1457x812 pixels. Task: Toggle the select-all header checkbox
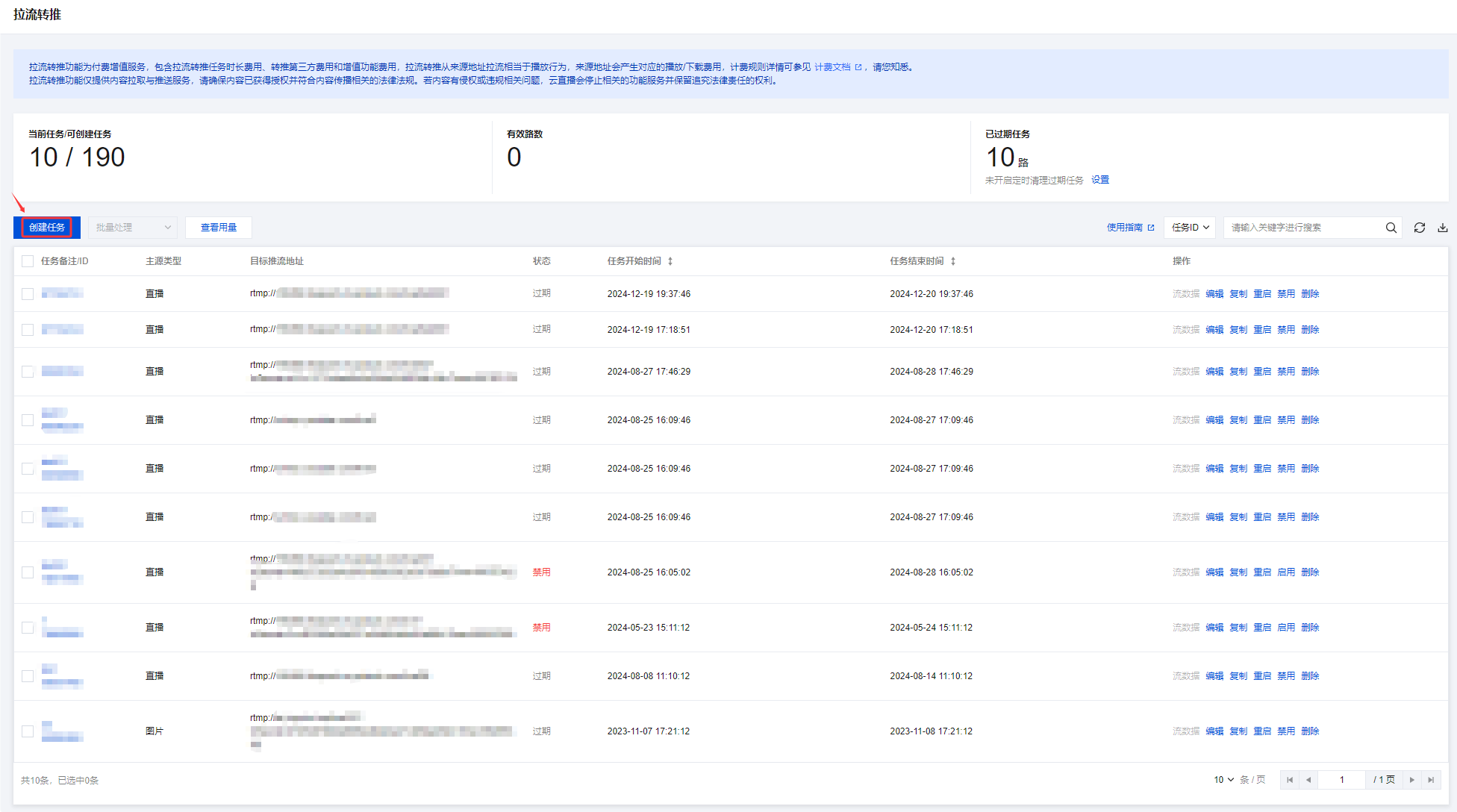coord(28,261)
